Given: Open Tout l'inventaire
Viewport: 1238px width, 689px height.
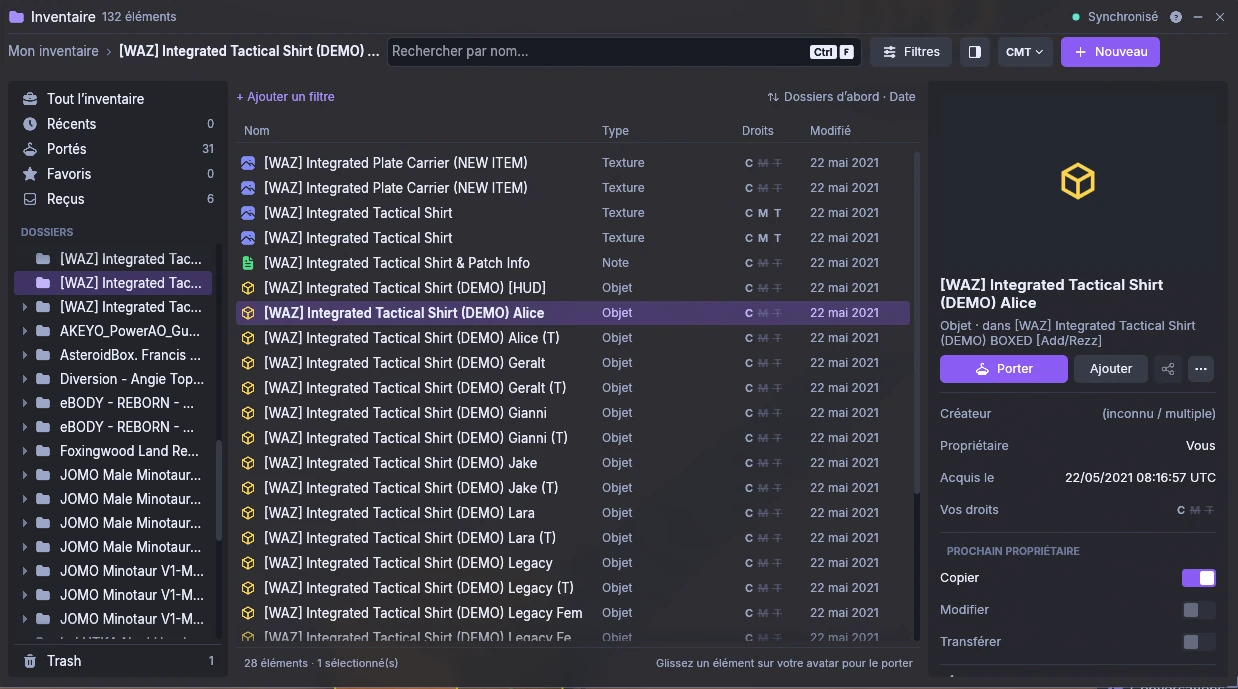Looking at the screenshot, I should [x=118, y=99].
